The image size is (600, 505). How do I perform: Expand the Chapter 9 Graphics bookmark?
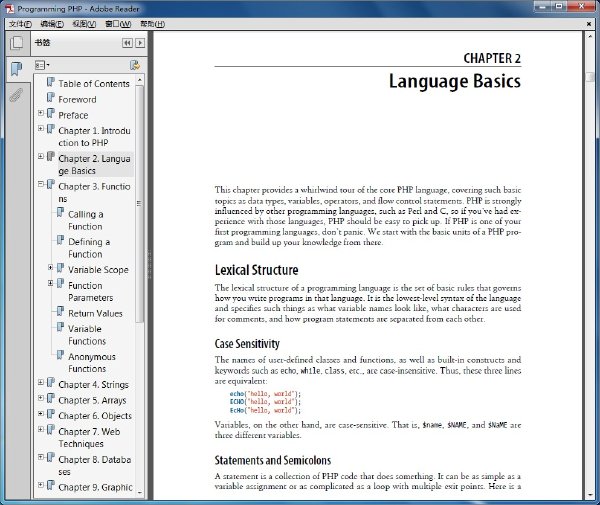[x=41, y=485]
